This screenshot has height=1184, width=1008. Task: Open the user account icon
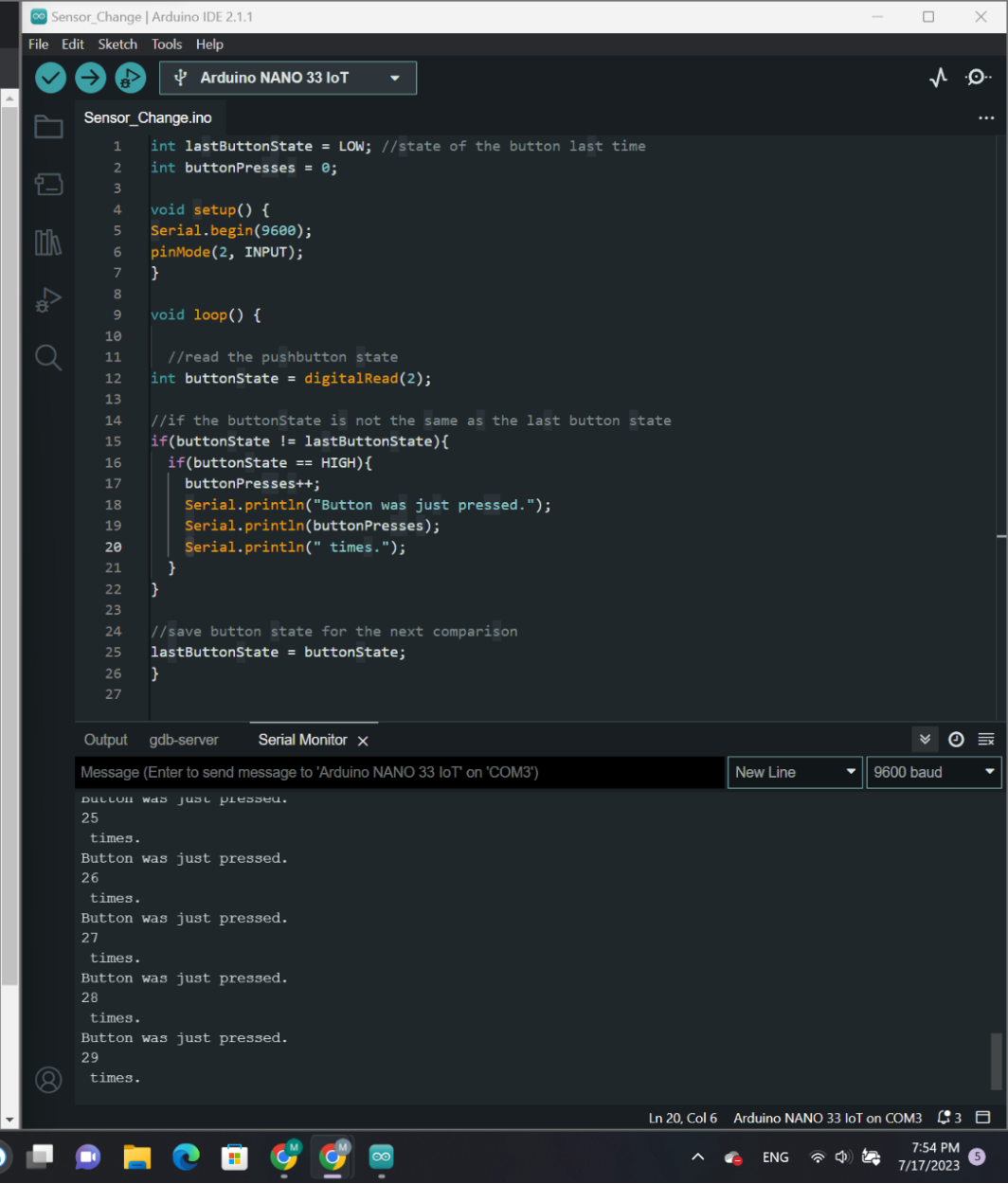point(48,1079)
